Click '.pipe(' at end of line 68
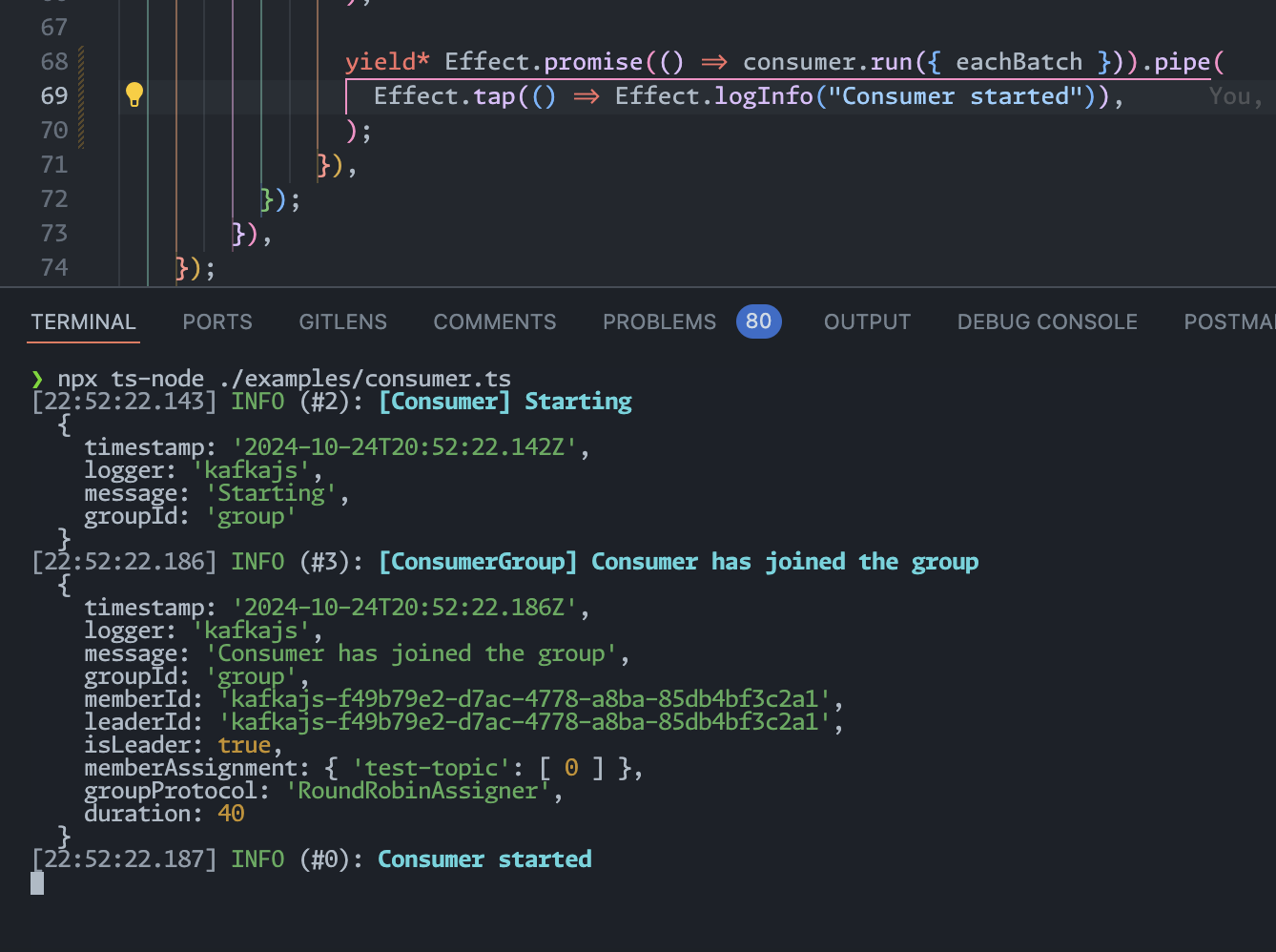This screenshot has height=952, width=1276. point(1183,62)
